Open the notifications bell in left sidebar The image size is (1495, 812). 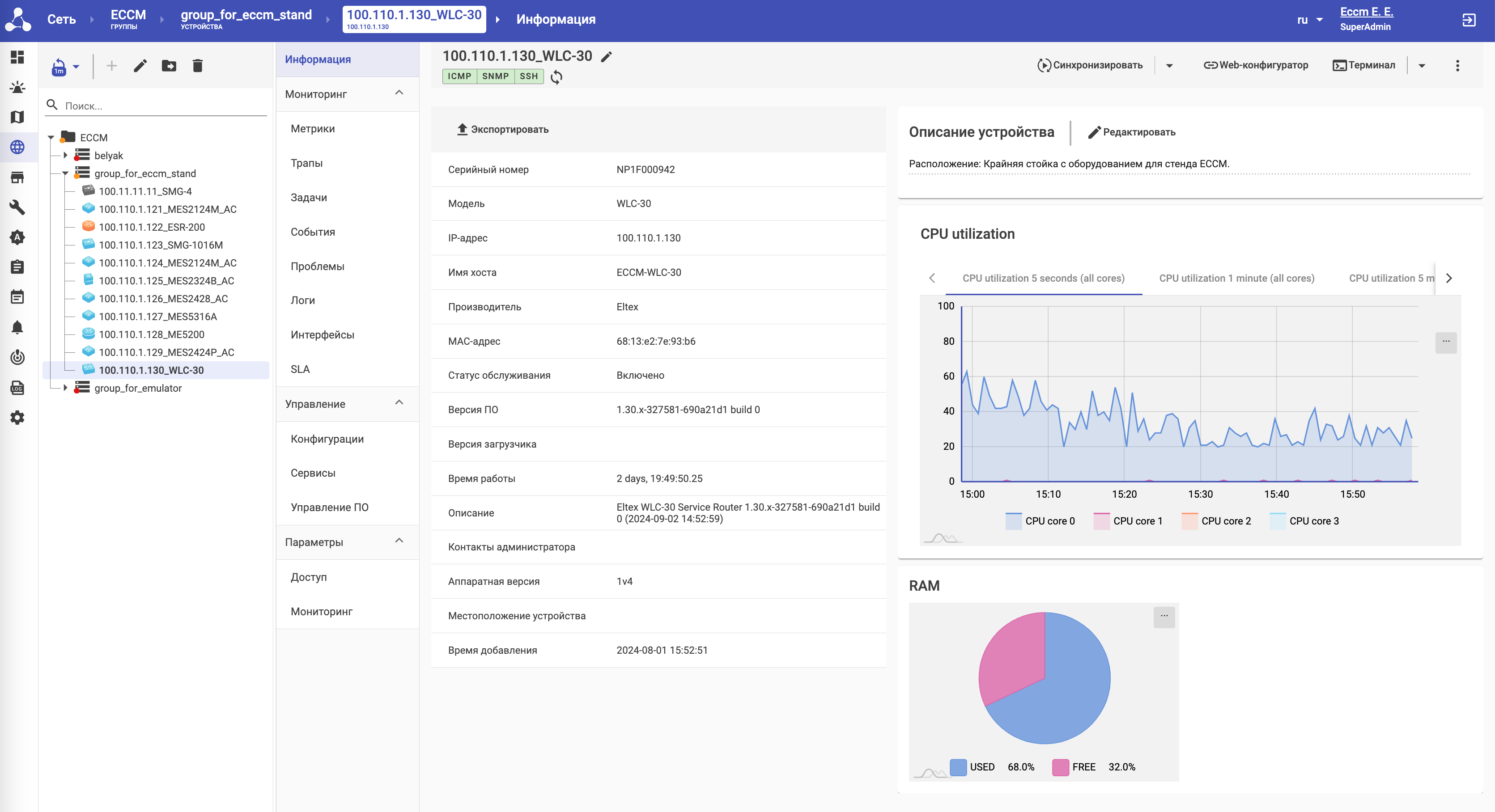pyautogui.click(x=17, y=328)
